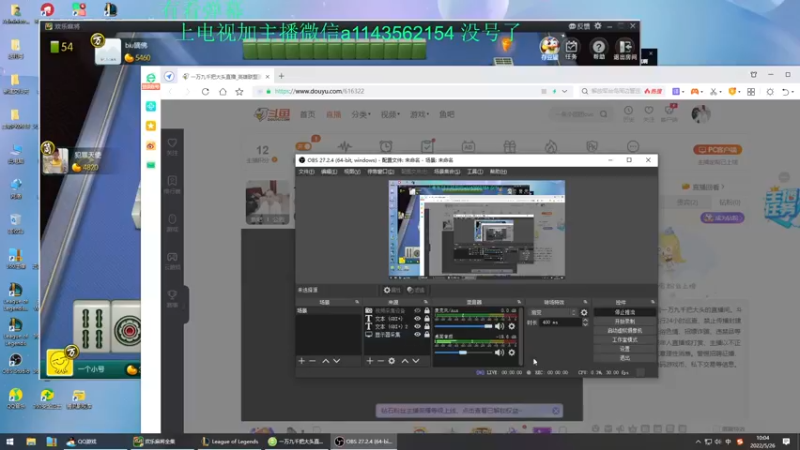Click the exit button in OBS controls
The image size is (800, 450).
click(x=624, y=358)
